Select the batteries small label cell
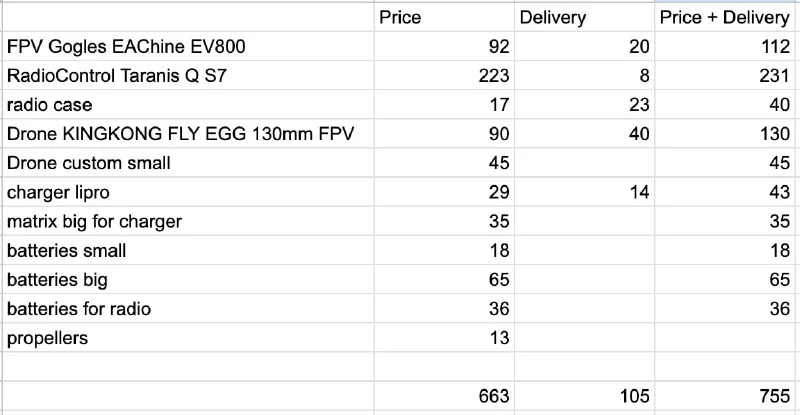 pos(188,251)
